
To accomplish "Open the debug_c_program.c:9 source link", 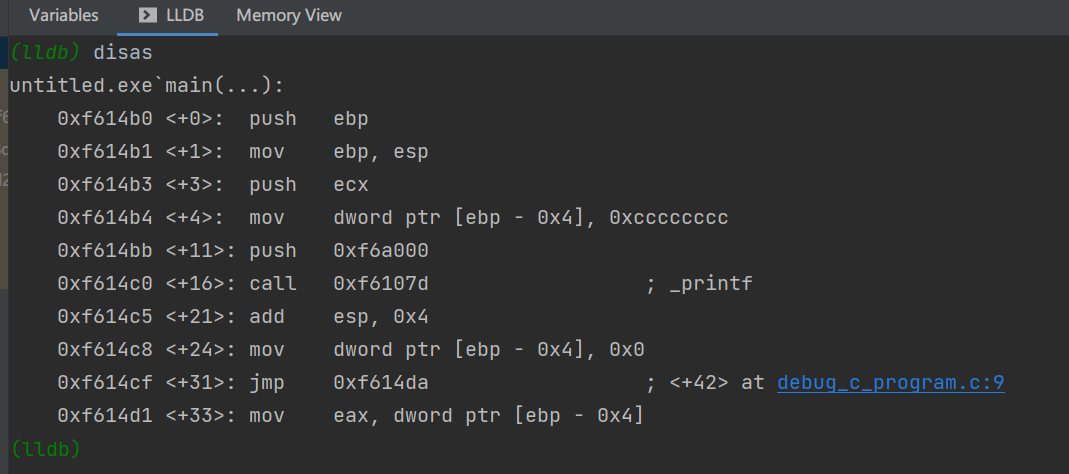I will (890, 382).
